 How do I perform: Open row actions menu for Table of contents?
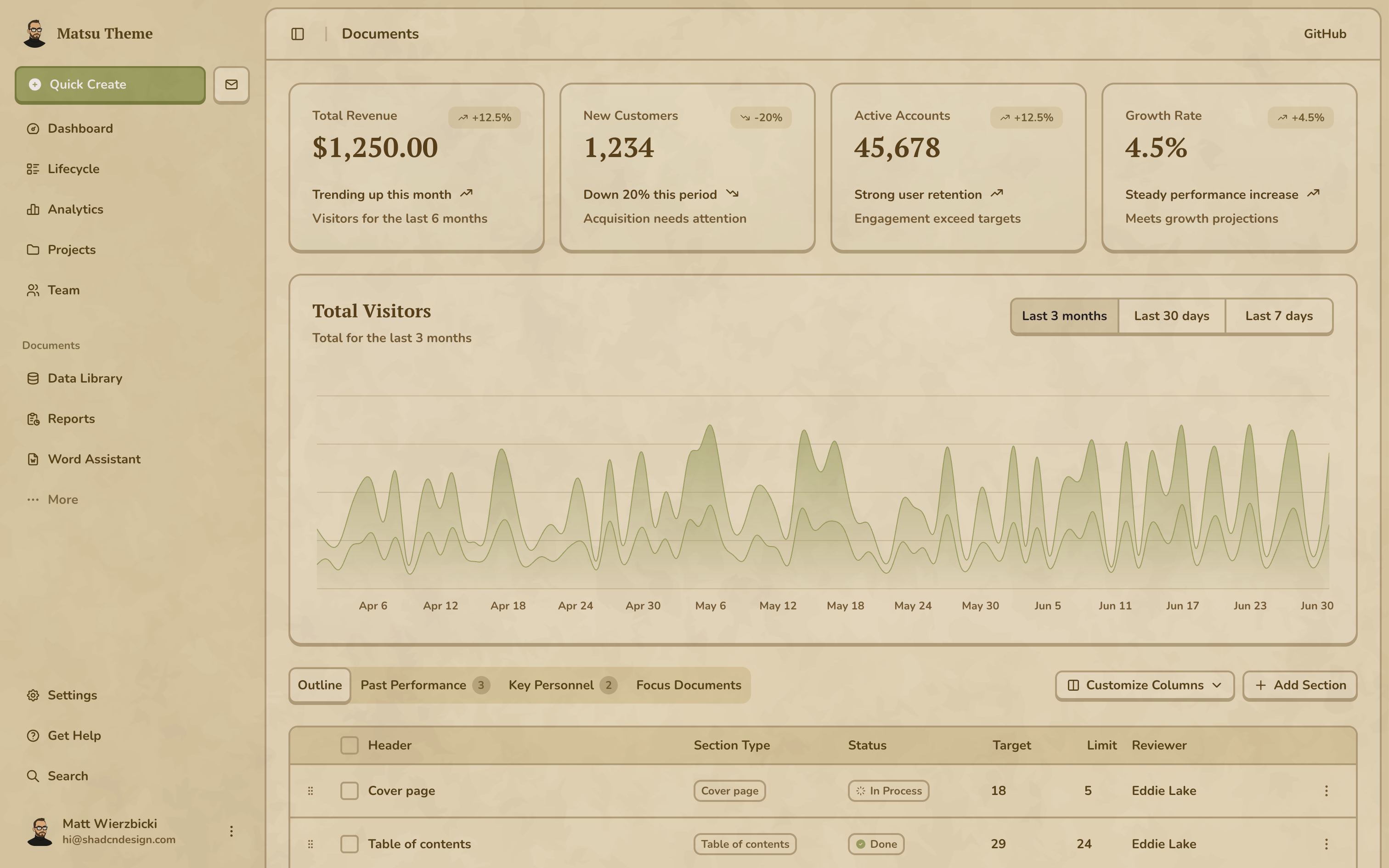(1327, 845)
